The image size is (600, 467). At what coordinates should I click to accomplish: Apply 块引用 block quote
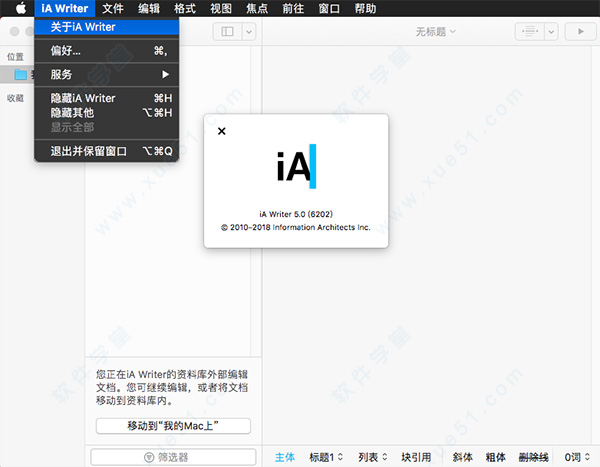click(x=416, y=457)
